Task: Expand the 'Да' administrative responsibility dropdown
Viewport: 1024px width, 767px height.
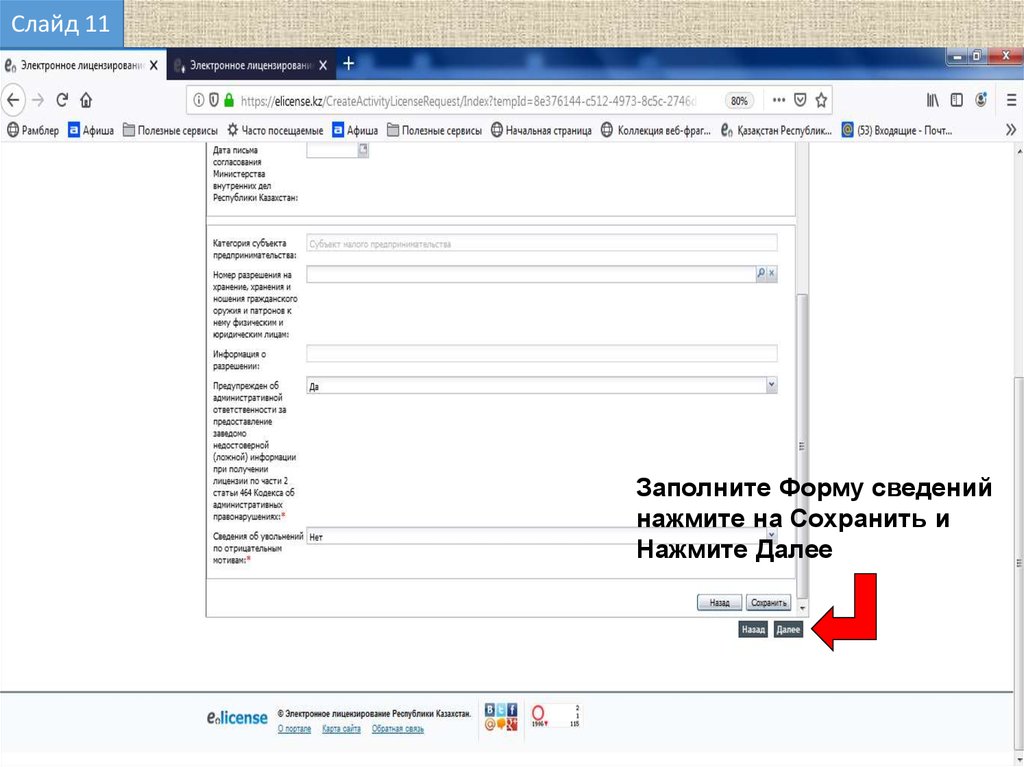Action: click(771, 384)
